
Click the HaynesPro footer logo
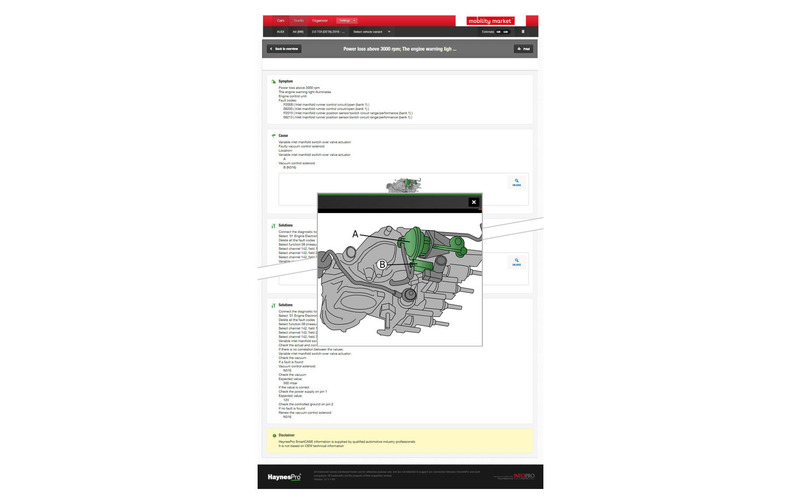click(284, 477)
